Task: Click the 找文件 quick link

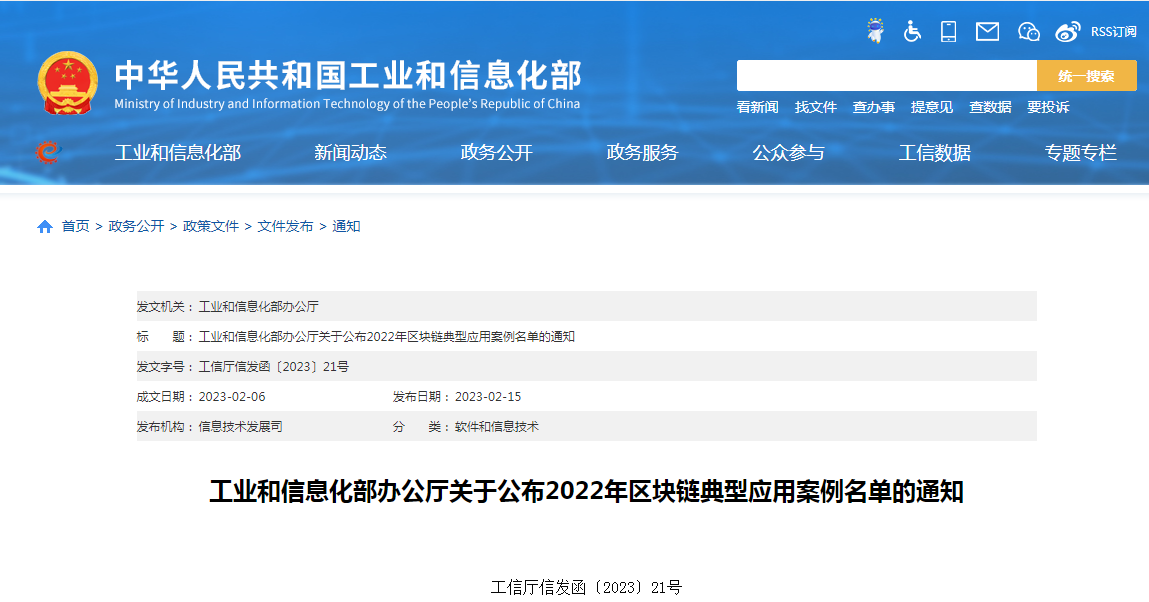Action: point(816,107)
